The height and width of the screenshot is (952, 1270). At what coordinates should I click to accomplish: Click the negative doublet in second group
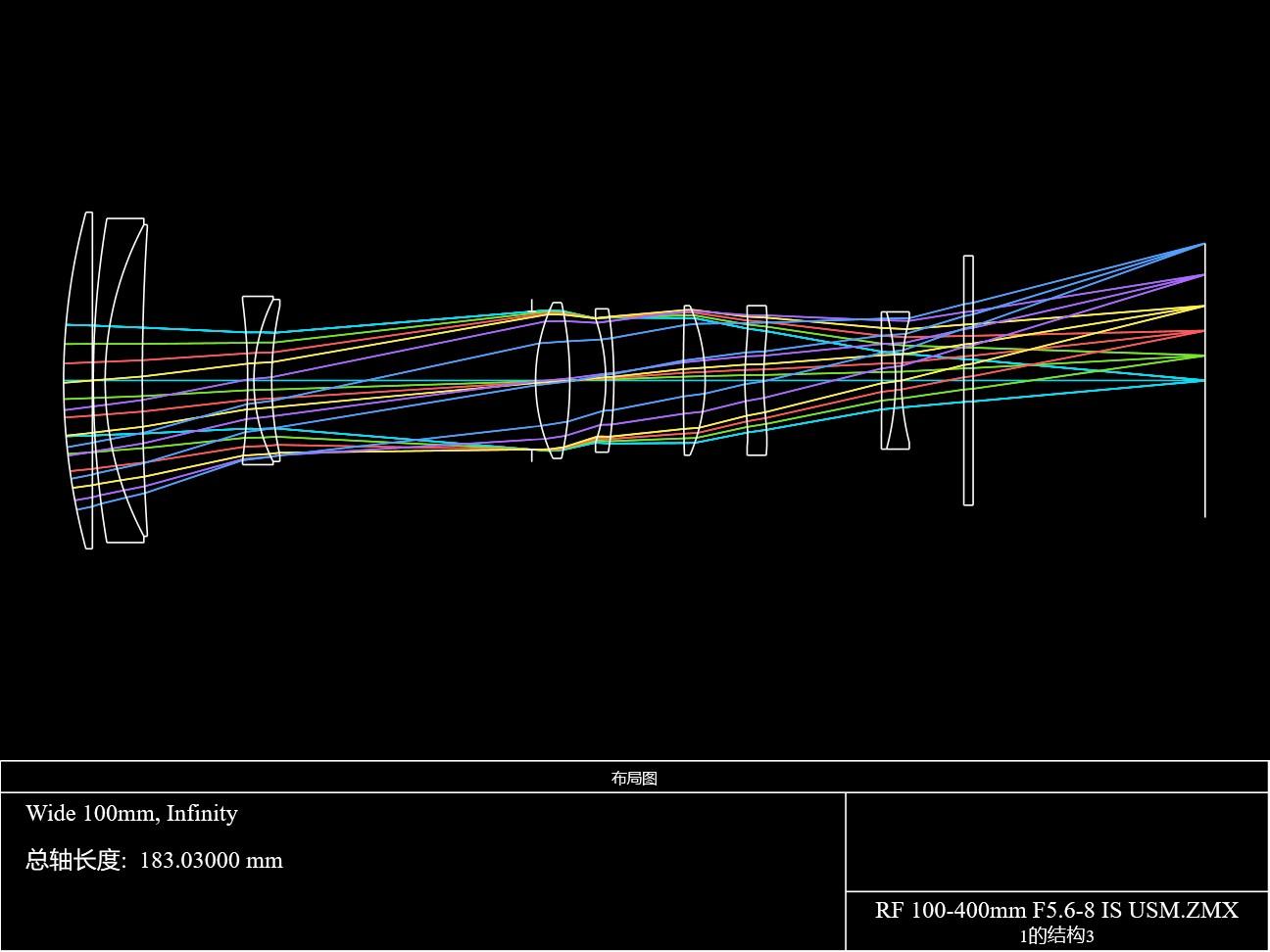[x=261, y=380]
